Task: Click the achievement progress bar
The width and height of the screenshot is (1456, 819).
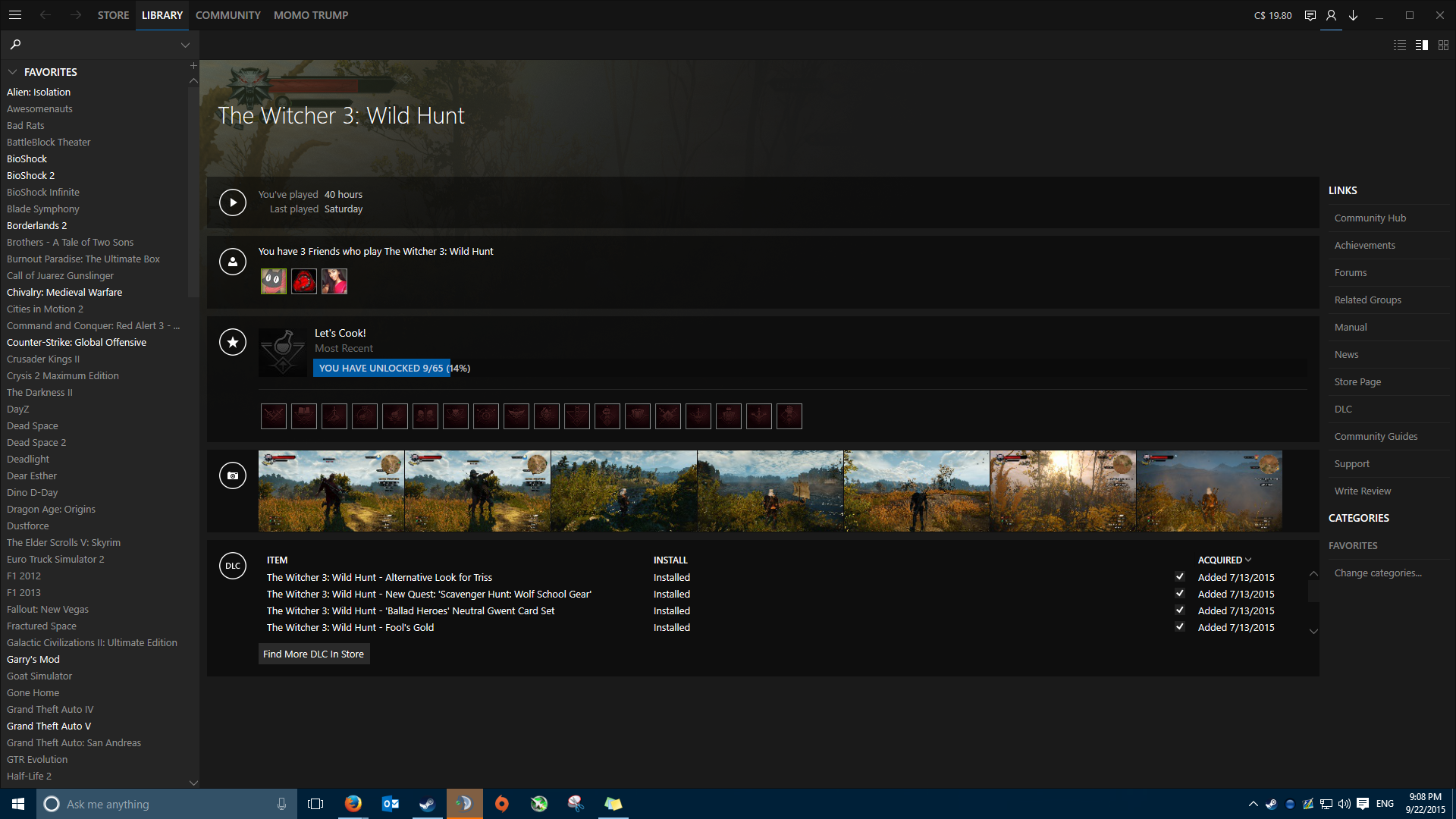Action: pos(810,368)
